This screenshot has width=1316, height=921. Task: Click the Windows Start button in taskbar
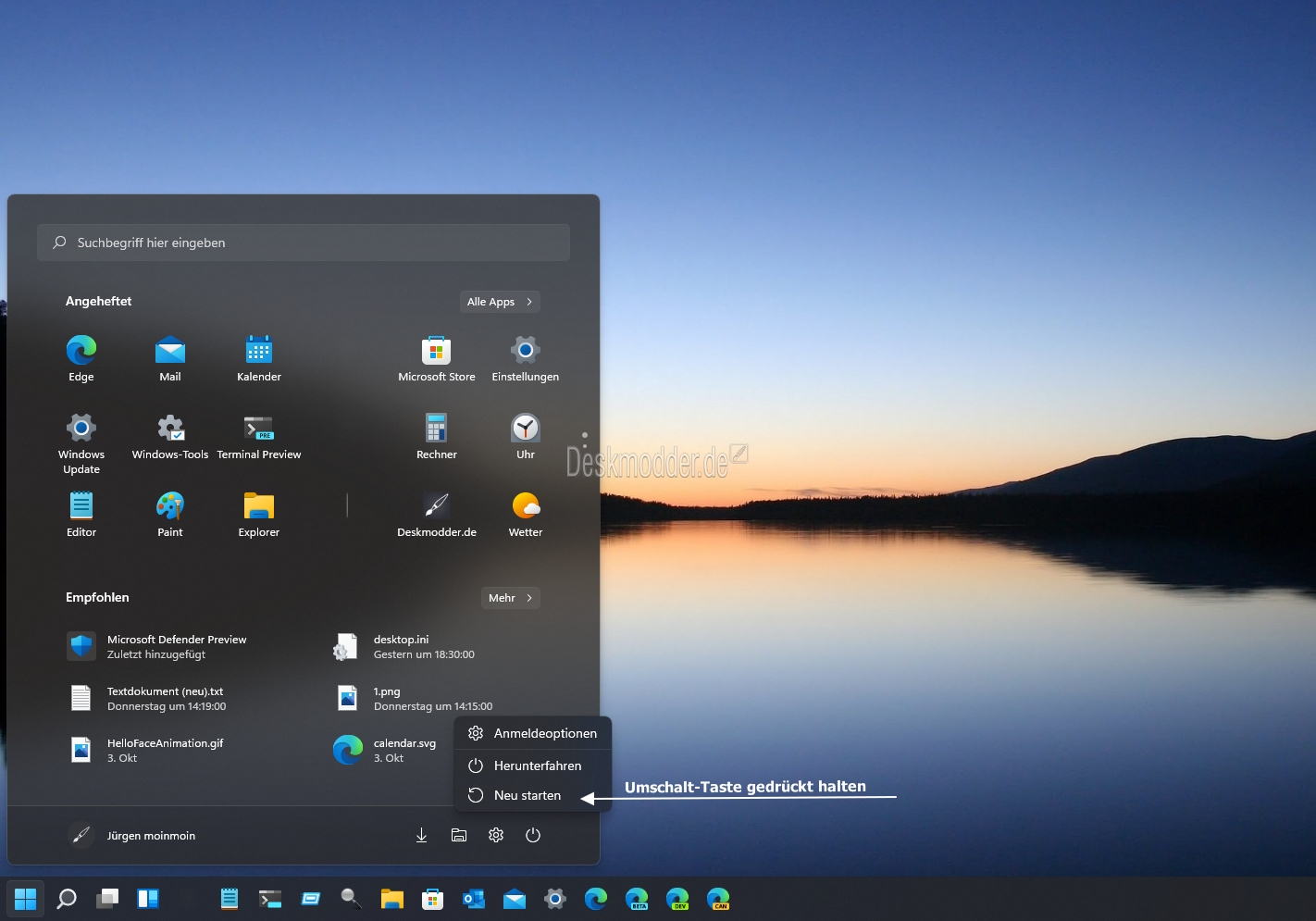pos(26,899)
